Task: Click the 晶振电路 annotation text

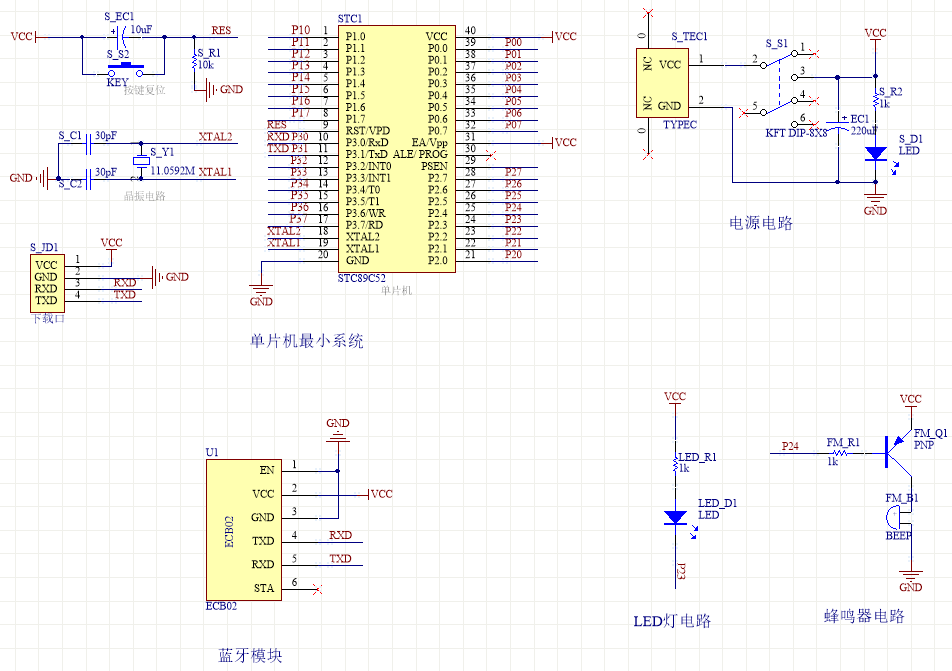Action: click(x=144, y=196)
